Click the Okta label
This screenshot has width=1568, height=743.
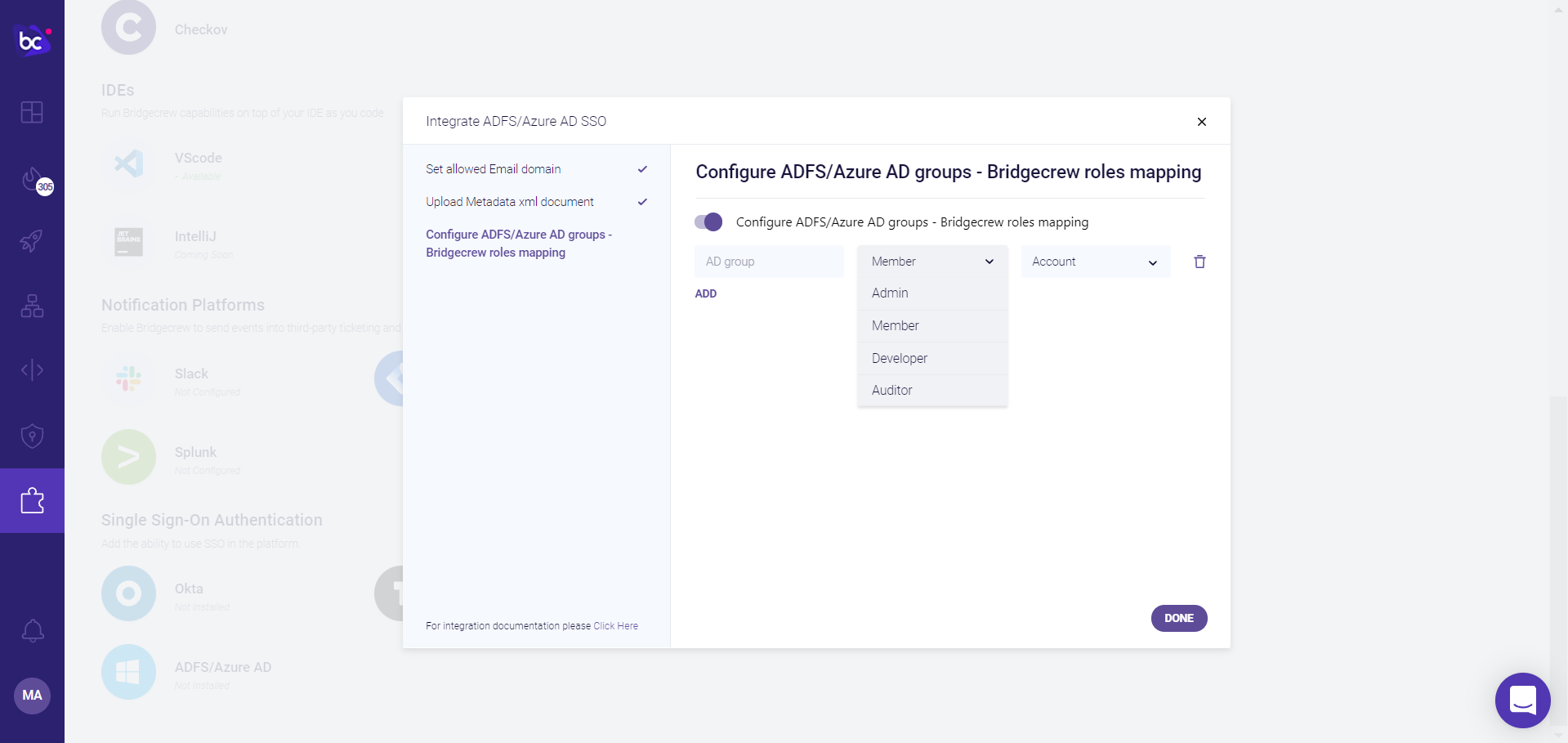[x=189, y=589]
